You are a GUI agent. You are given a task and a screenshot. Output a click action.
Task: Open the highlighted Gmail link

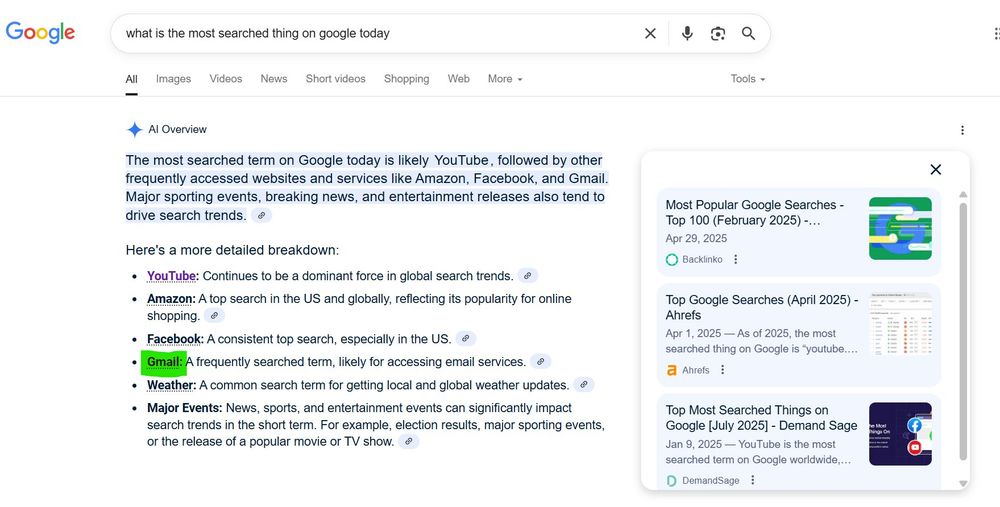(x=163, y=362)
